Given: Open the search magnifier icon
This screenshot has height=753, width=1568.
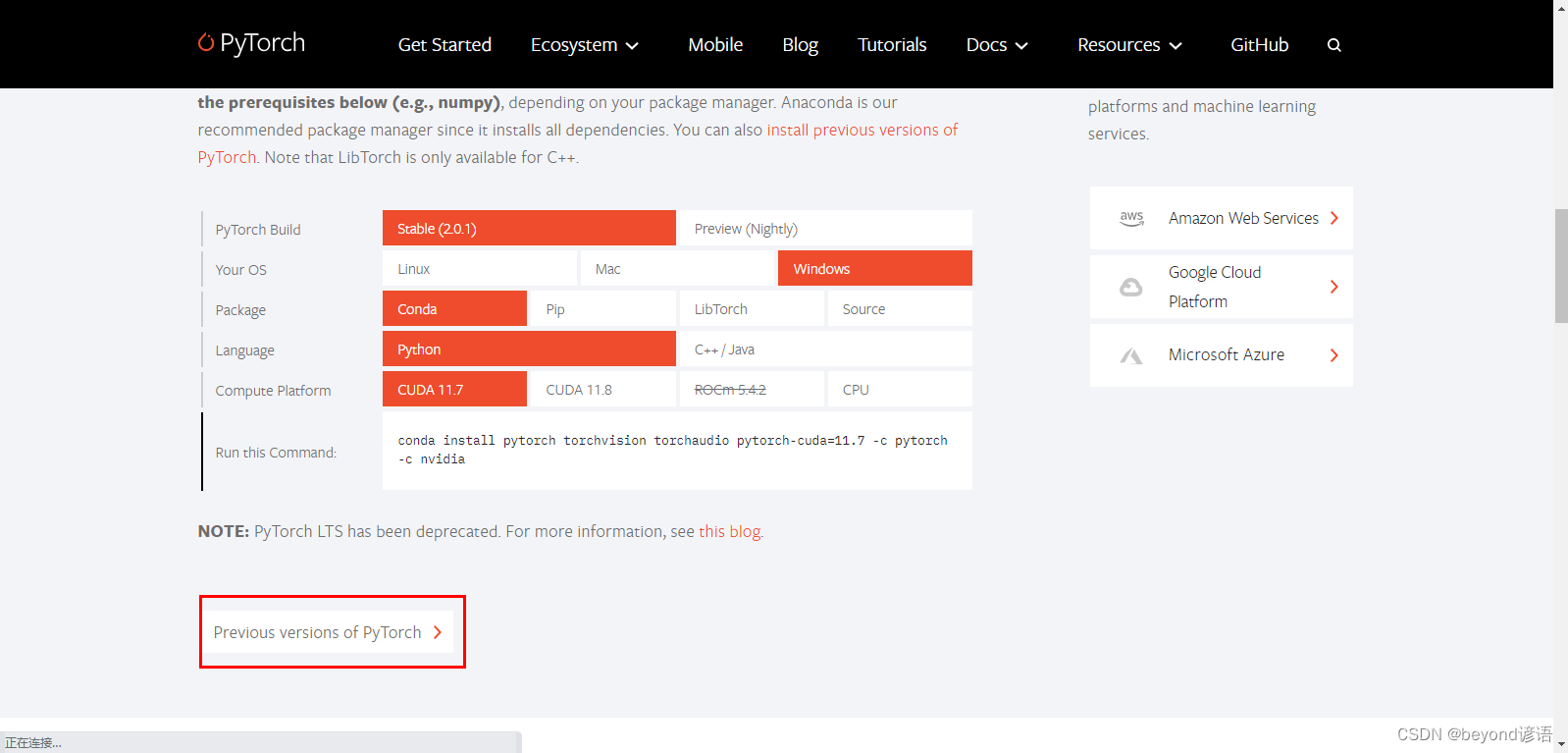Looking at the screenshot, I should point(1334,45).
